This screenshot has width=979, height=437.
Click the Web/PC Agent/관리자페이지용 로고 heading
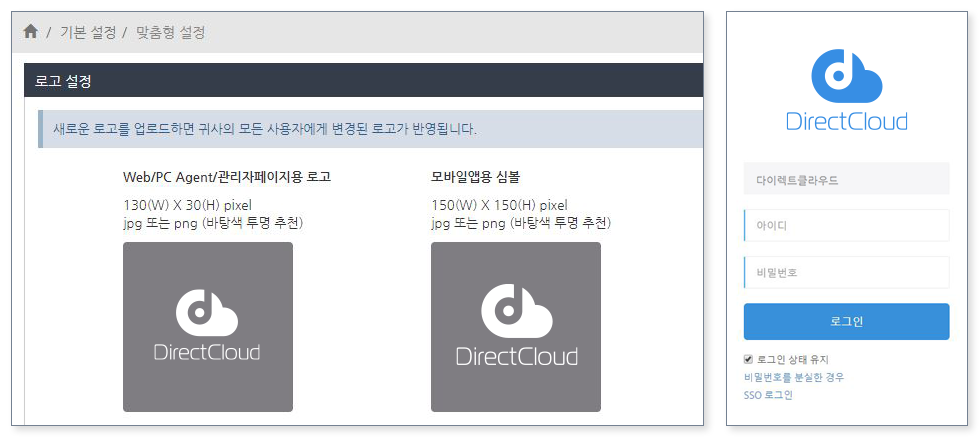pos(227,177)
